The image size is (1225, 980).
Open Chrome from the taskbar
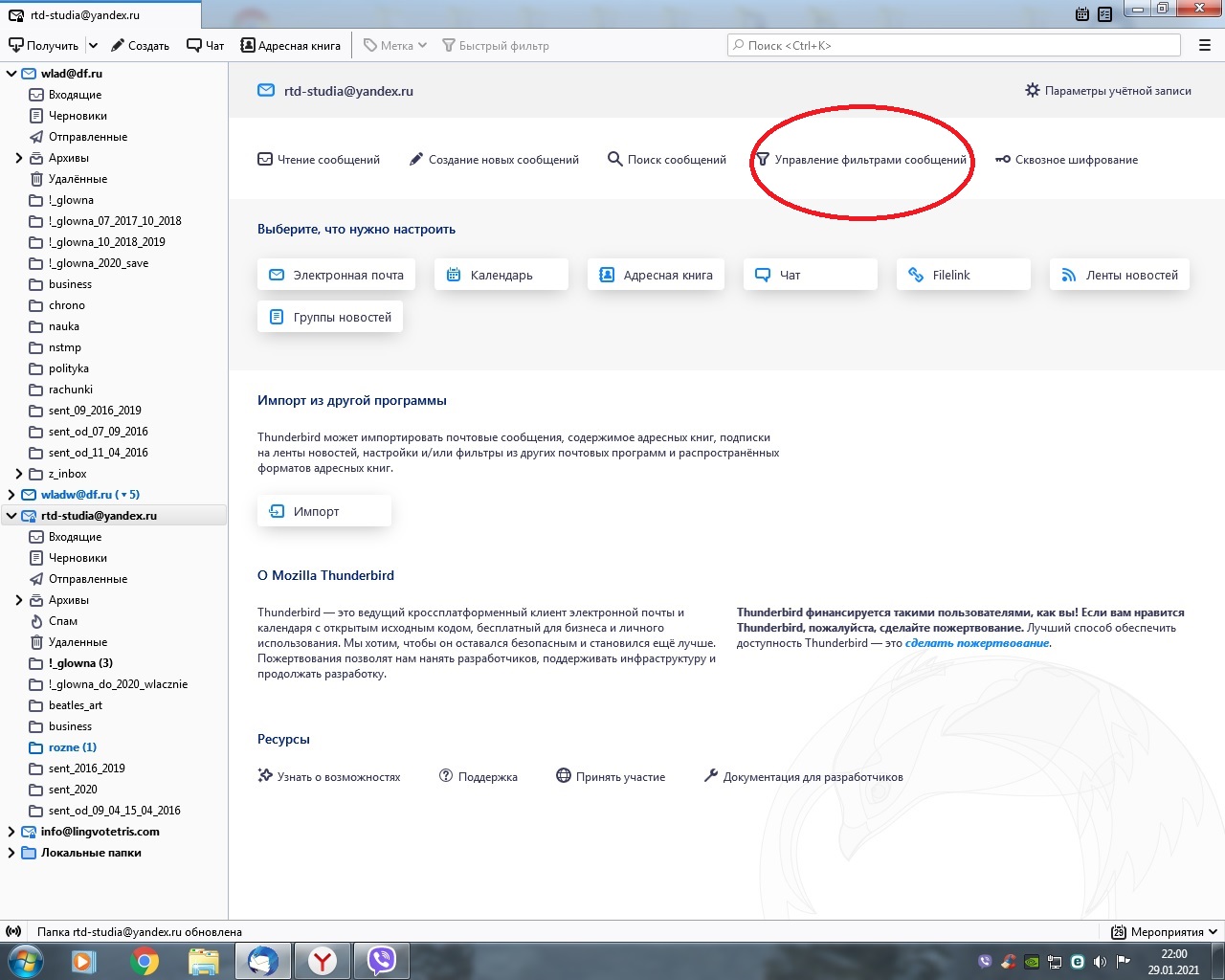click(145, 961)
